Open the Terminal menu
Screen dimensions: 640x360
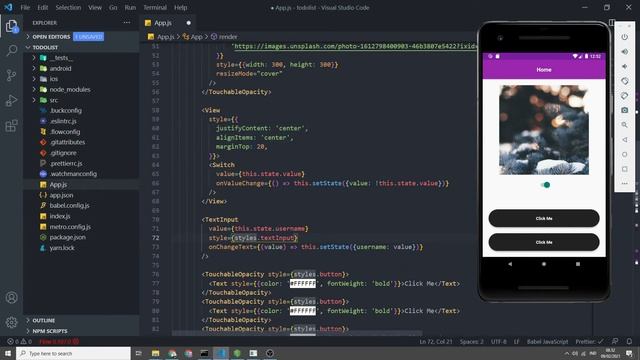pos(155,7)
